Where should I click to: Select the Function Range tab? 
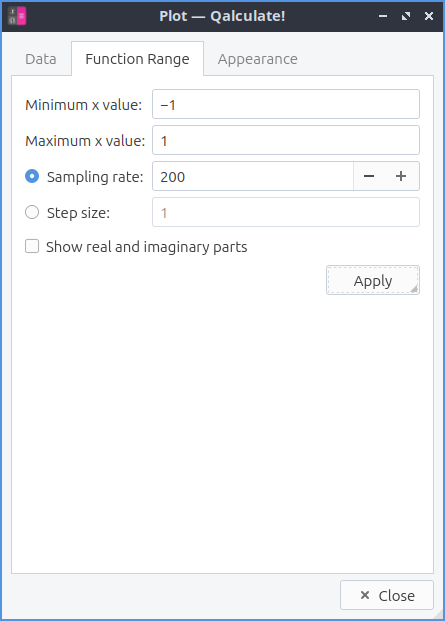pyautogui.click(x=137, y=59)
